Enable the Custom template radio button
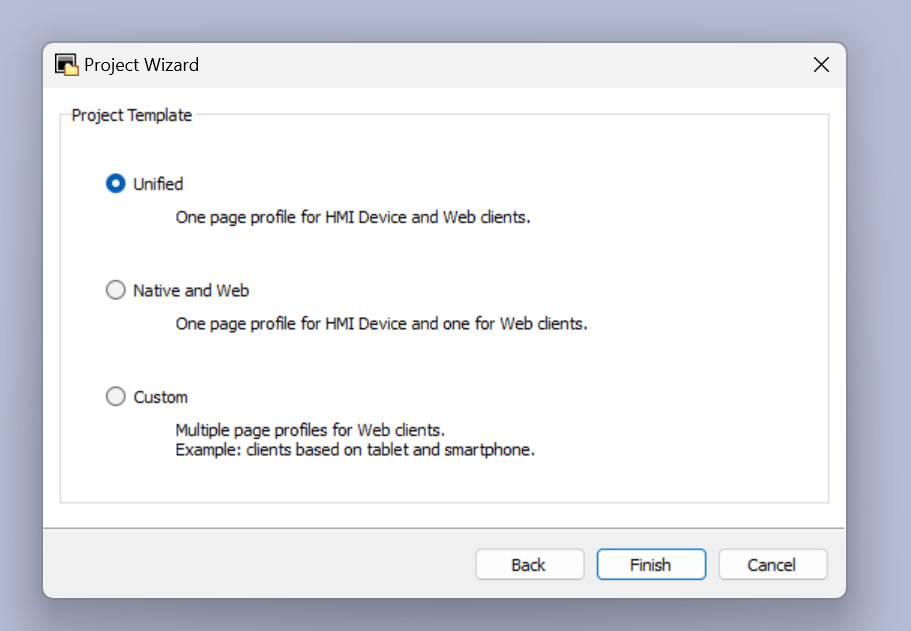Image resolution: width=911 pixels, height=631 pixels. [116, 397]
